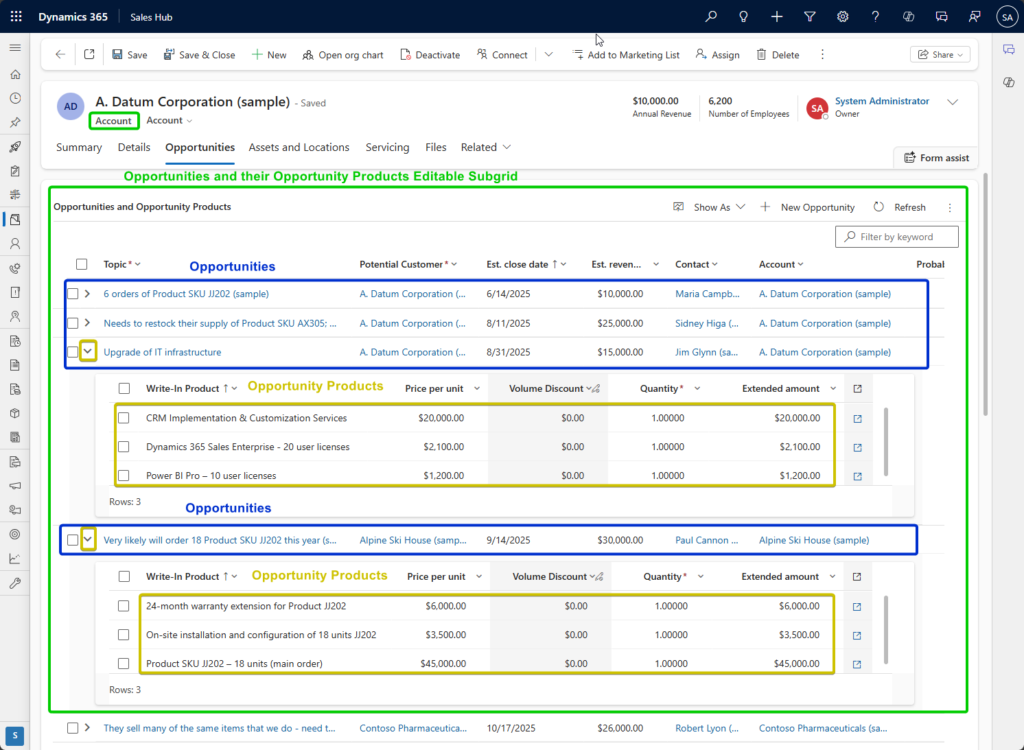Expand the Needs to restock opportunity row
Image resolution: width=1024 pixels, height=750 pixels.
[88, 323]
